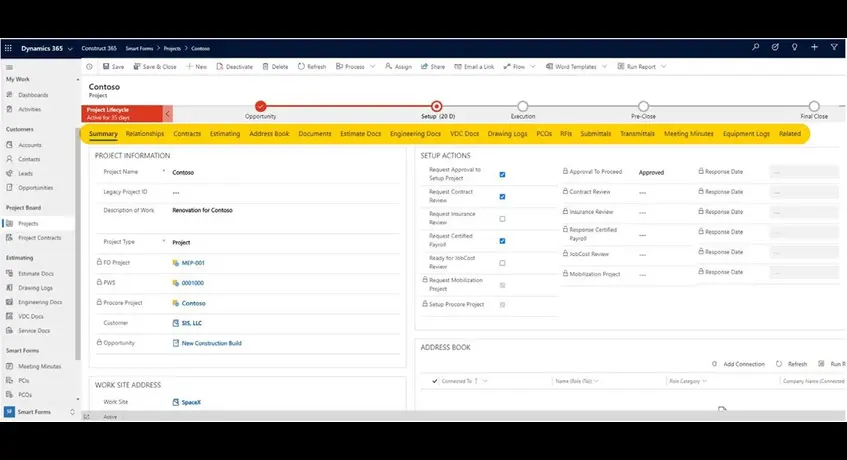Viewport: 847px width, 460px height.
Task: Click the Refresh command in top toolbar
Action: point(312,66)
